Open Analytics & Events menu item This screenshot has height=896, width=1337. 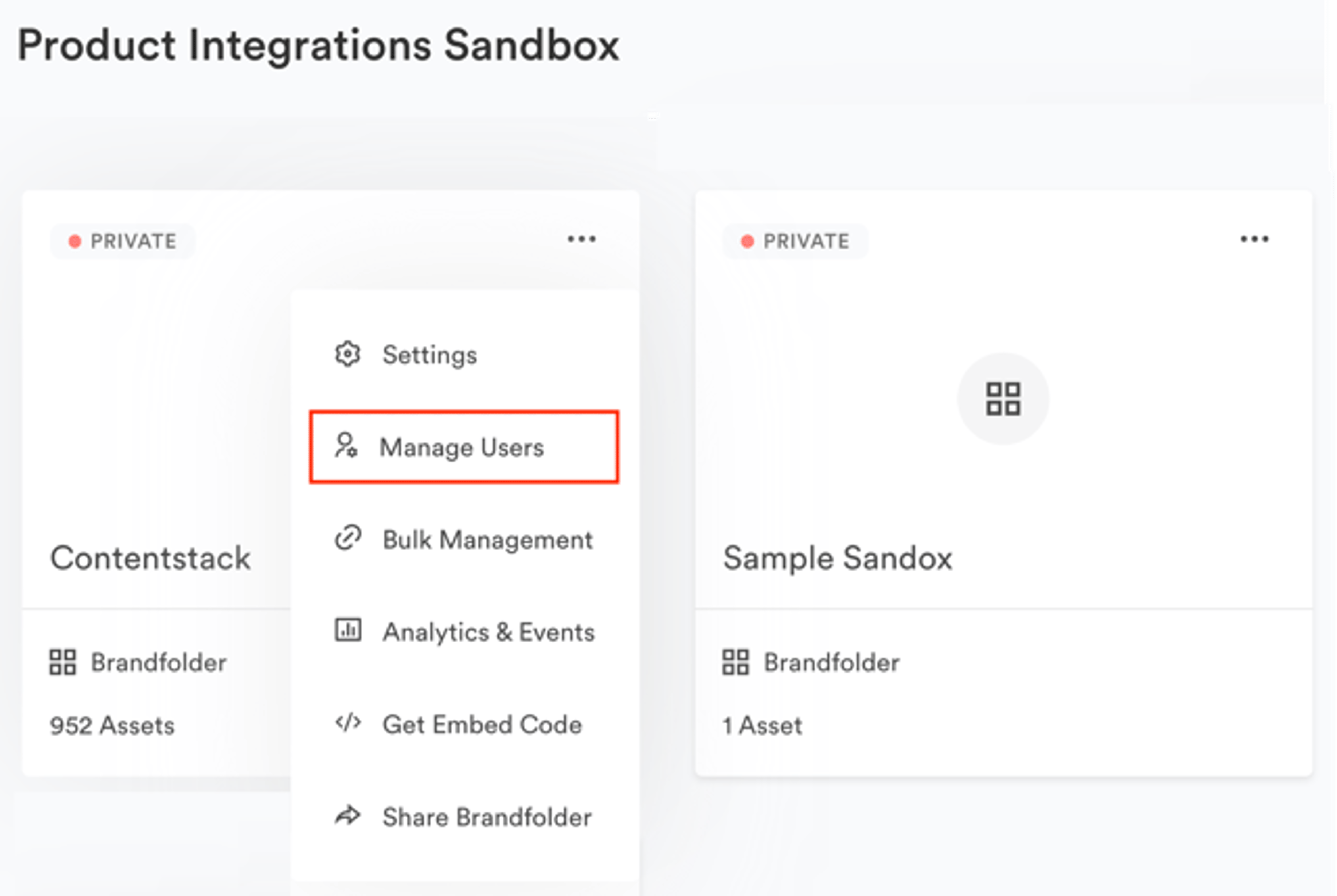point(464,632)
